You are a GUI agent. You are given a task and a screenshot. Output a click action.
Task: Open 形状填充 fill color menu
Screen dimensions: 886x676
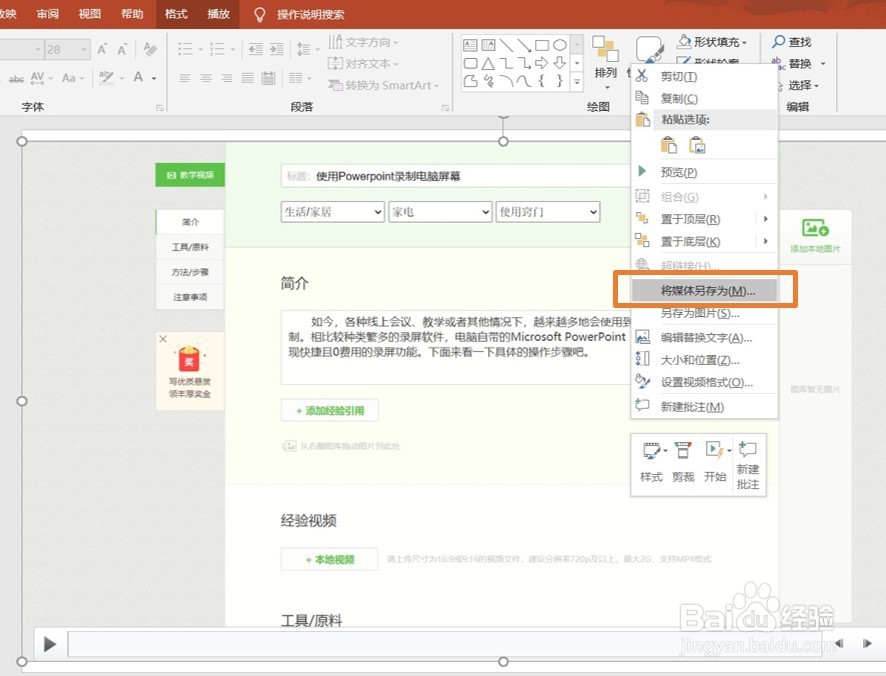pyautogui.click(x=712, y=41)
